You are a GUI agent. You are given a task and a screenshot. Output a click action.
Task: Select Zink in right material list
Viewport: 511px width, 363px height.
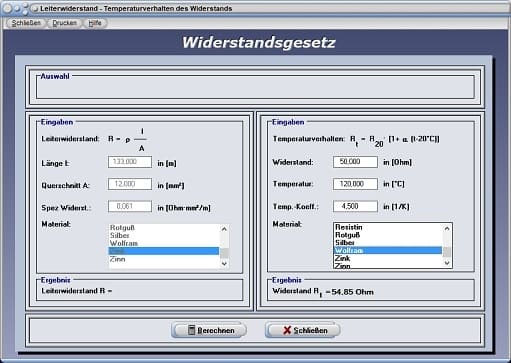[388, 258]
